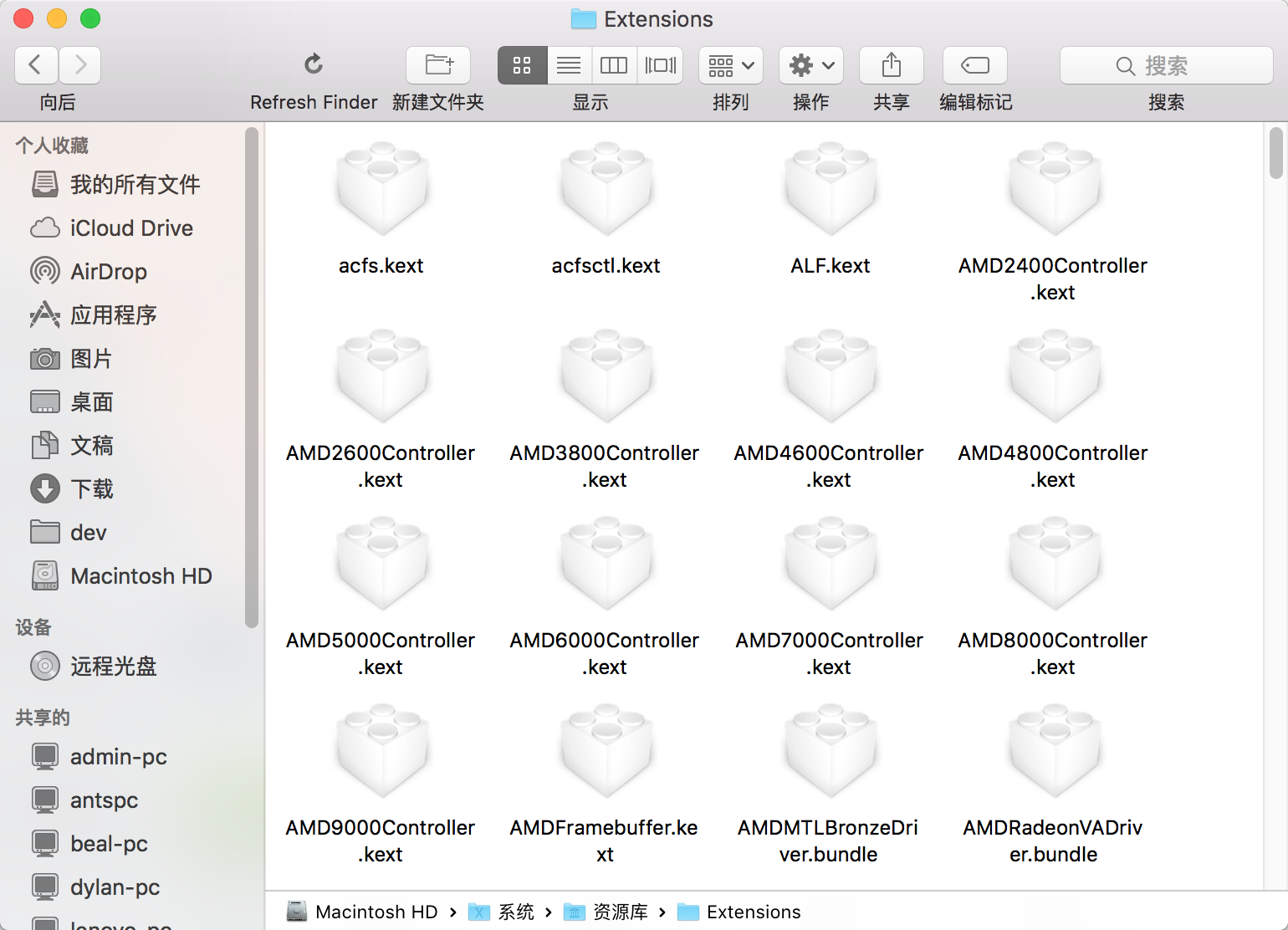Image resolution: width=1288 pixels, height=930 pixels.
Task: Click the edit tags (编辑标记) button
Action: [x=975, y=65]
